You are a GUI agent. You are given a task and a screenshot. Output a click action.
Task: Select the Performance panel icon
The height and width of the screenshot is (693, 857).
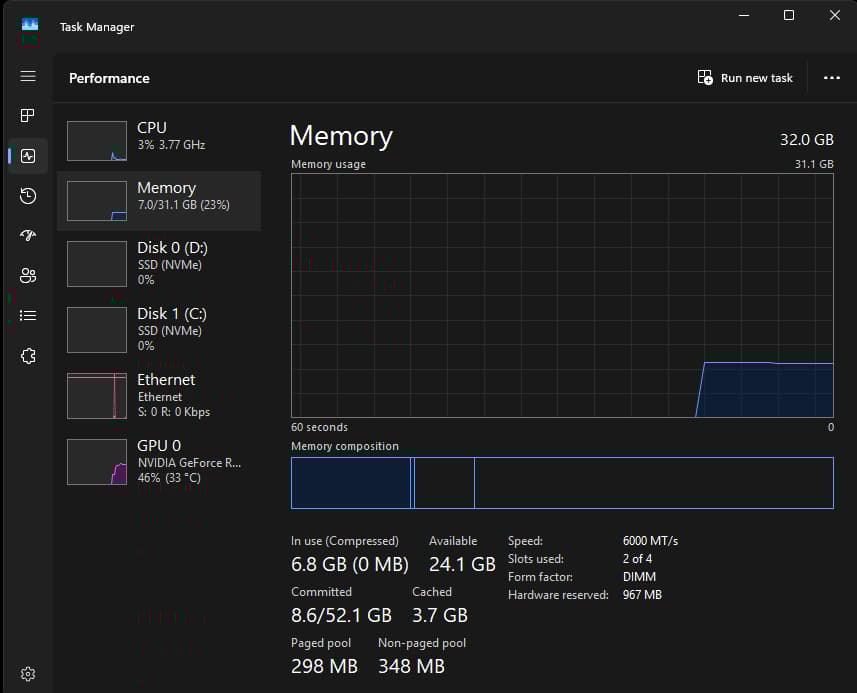(x=27, y=155)
